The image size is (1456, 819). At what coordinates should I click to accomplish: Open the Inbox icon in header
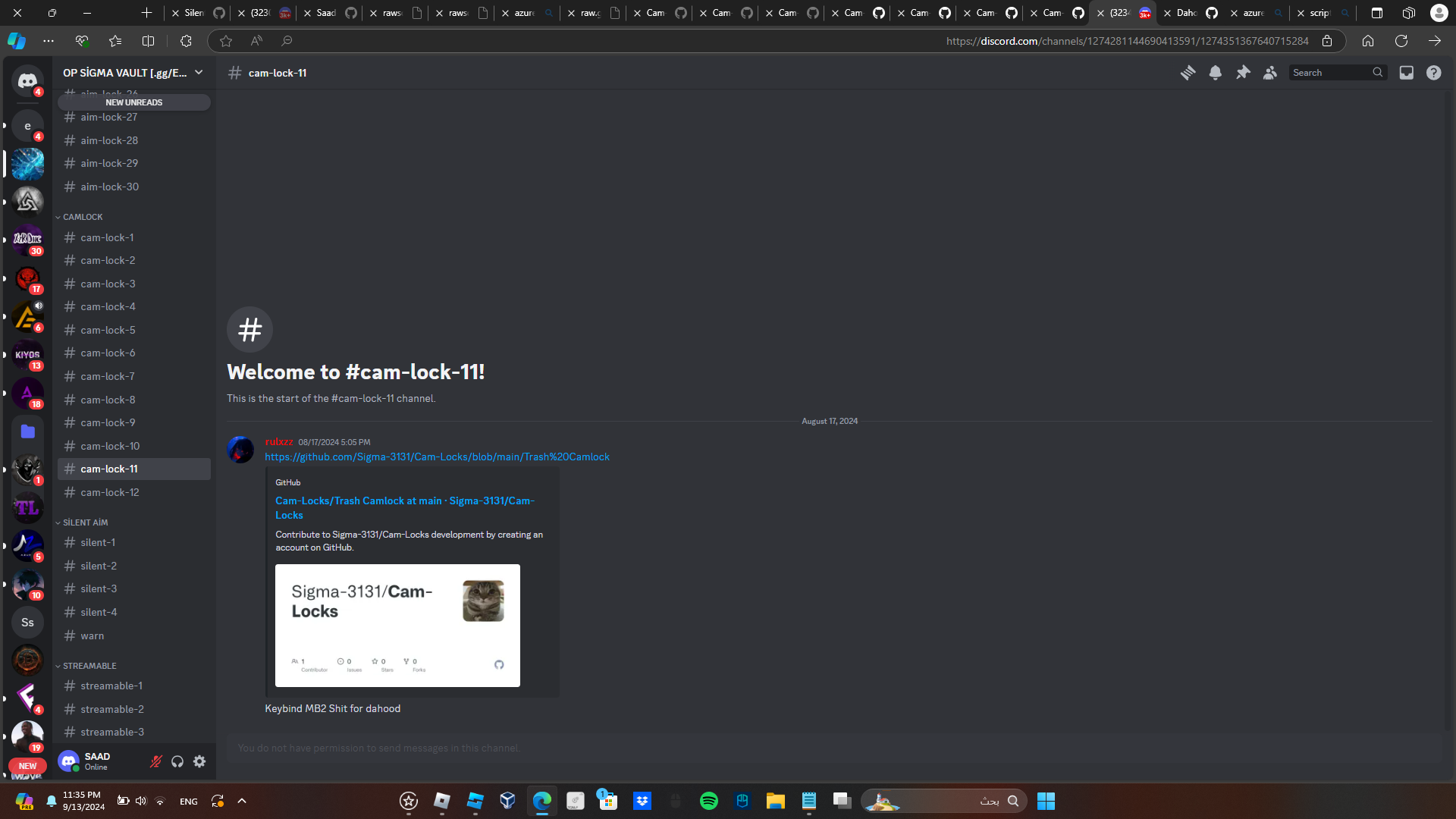point(1406,73)
